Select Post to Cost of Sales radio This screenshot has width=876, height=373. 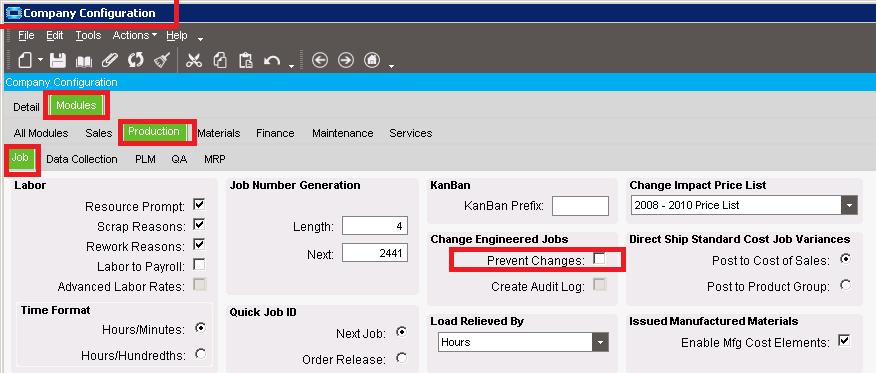coord(845,259)
